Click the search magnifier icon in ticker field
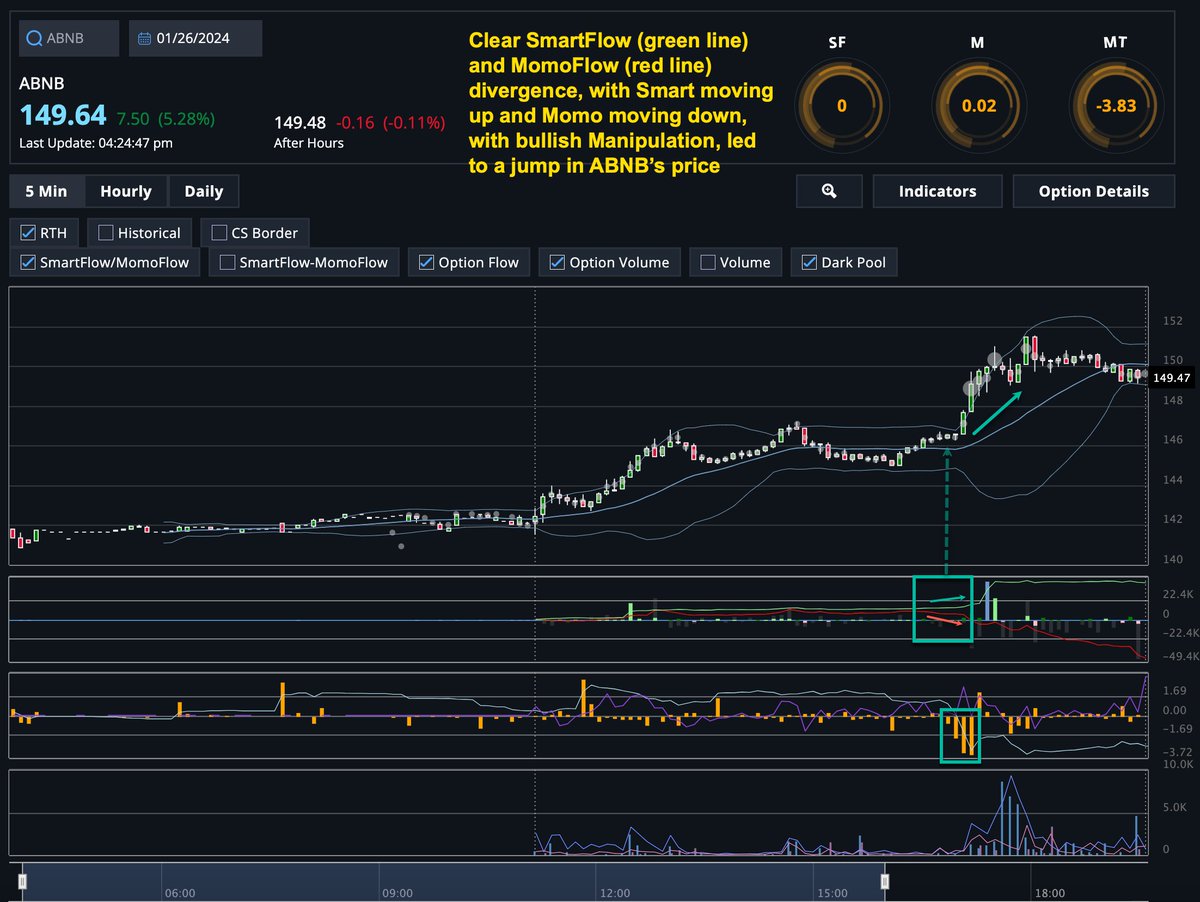 coord(35,38)
